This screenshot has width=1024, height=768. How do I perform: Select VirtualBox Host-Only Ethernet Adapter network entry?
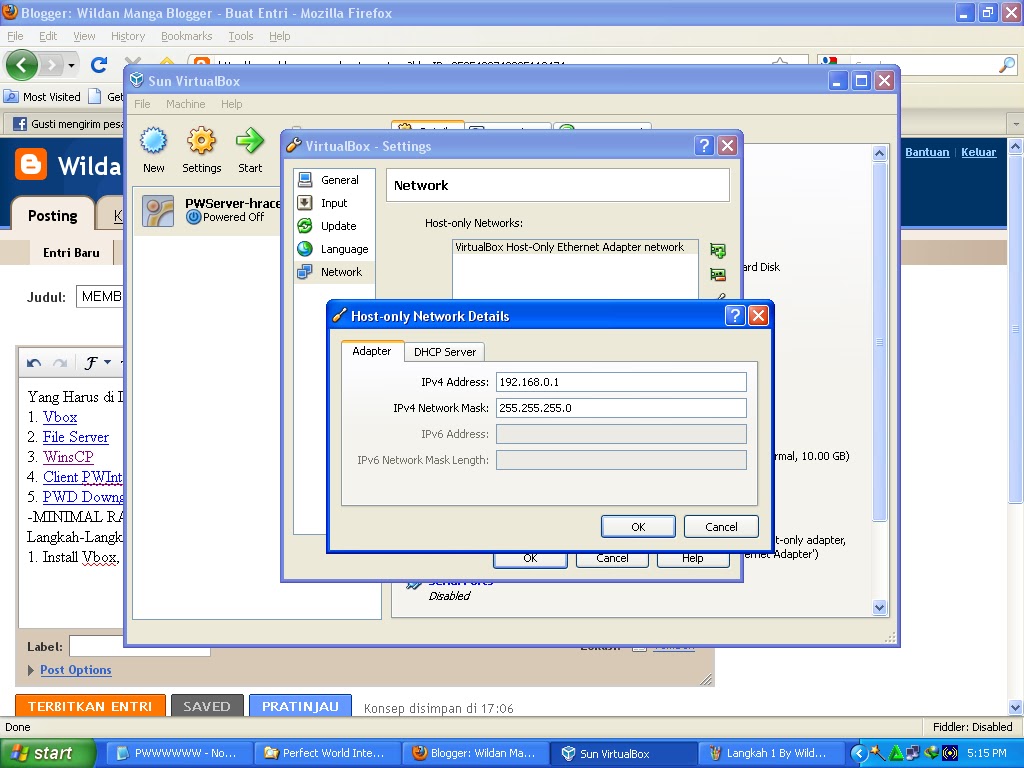pyautogui.click(x=575, y=248)
